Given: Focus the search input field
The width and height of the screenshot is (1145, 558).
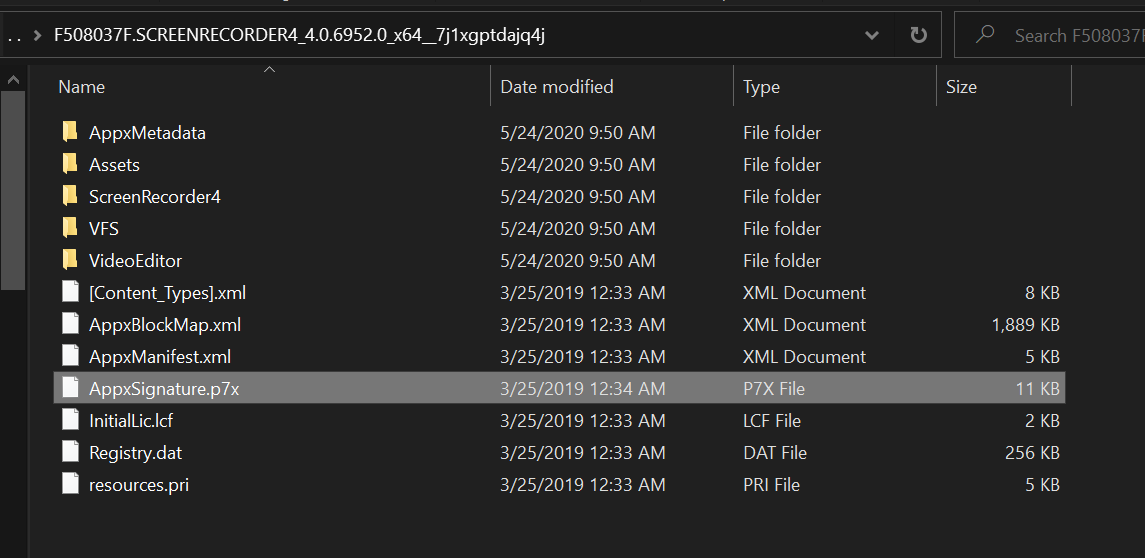Looking at the screenshot, I should pos(1073,35).
